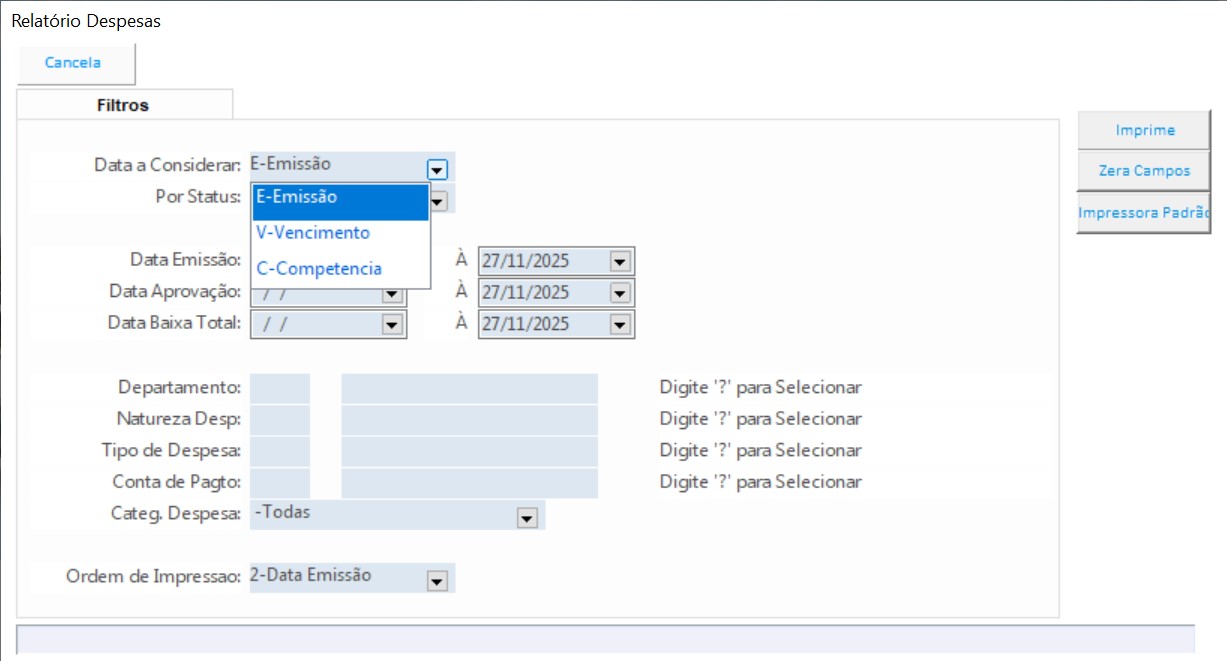Select E-Emissão from the open list
The image size is (1227, 661).
[340, 198]
